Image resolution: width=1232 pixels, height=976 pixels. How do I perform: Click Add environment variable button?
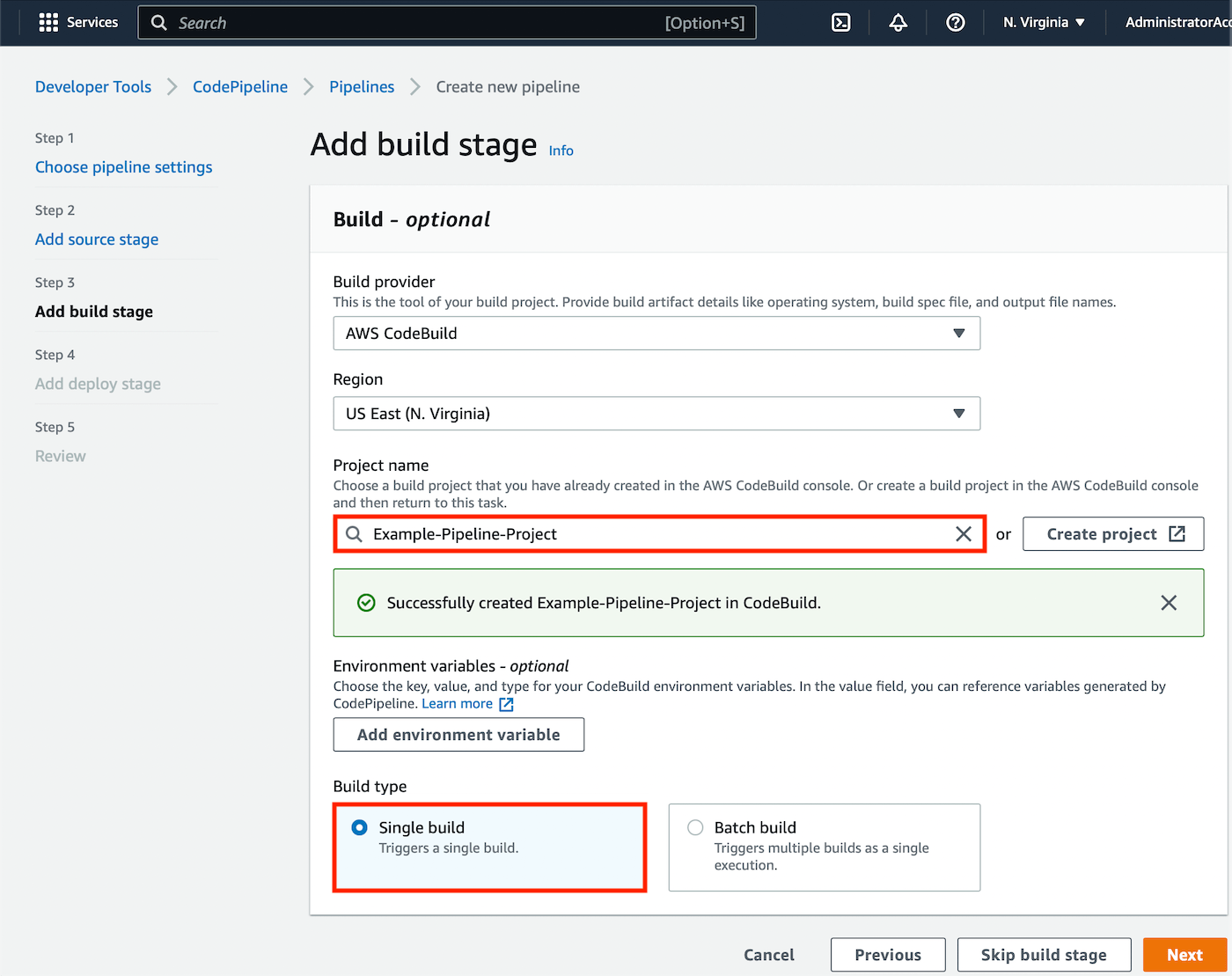458,735
